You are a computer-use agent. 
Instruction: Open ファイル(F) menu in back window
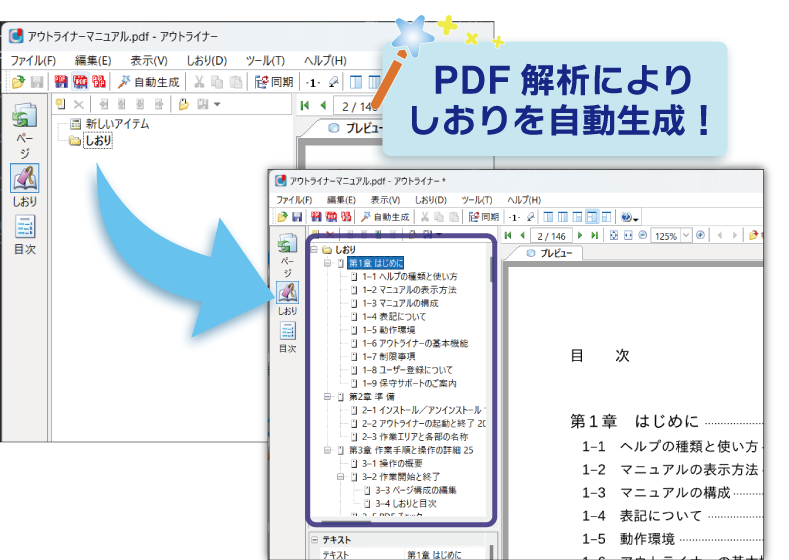33,61
